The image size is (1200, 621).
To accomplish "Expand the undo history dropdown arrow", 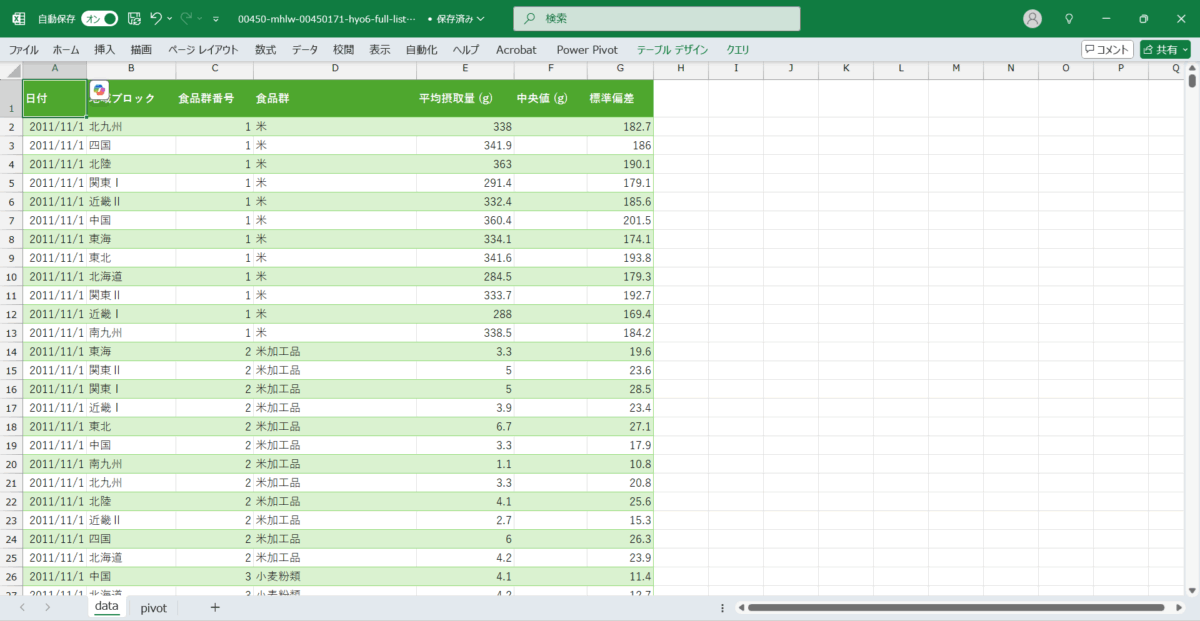I will click(x=170, y=19).
